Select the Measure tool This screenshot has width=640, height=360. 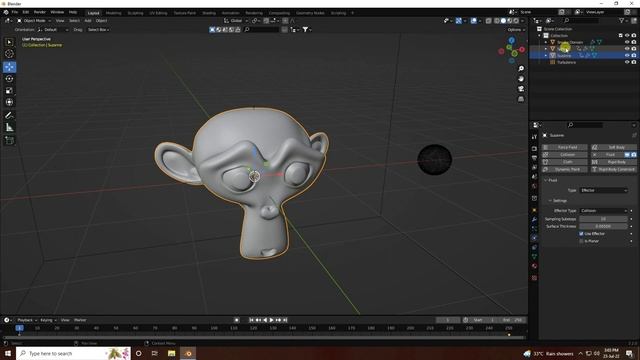[9, 127]
